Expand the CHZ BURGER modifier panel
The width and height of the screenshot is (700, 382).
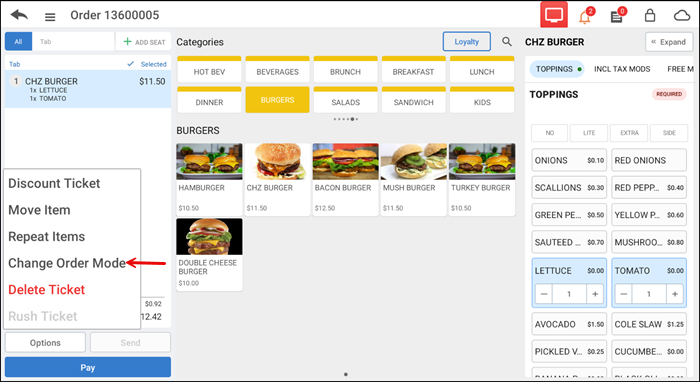669,42
